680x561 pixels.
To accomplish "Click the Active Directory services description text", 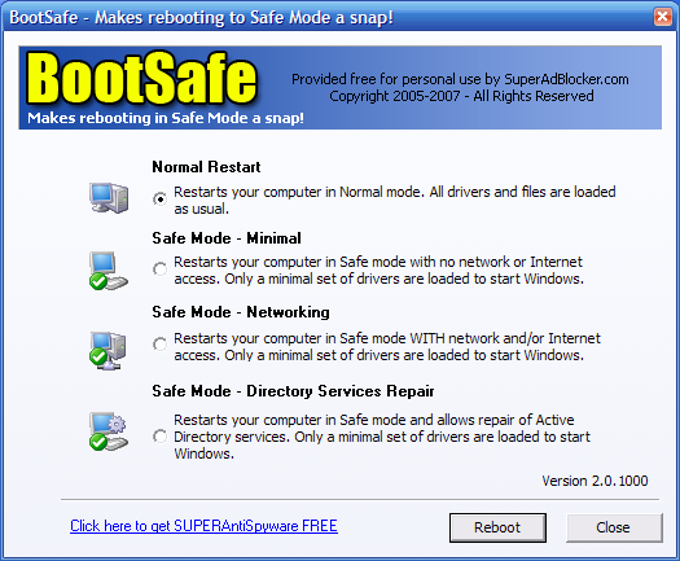I will pyautogui.click(x=382, y=437).
